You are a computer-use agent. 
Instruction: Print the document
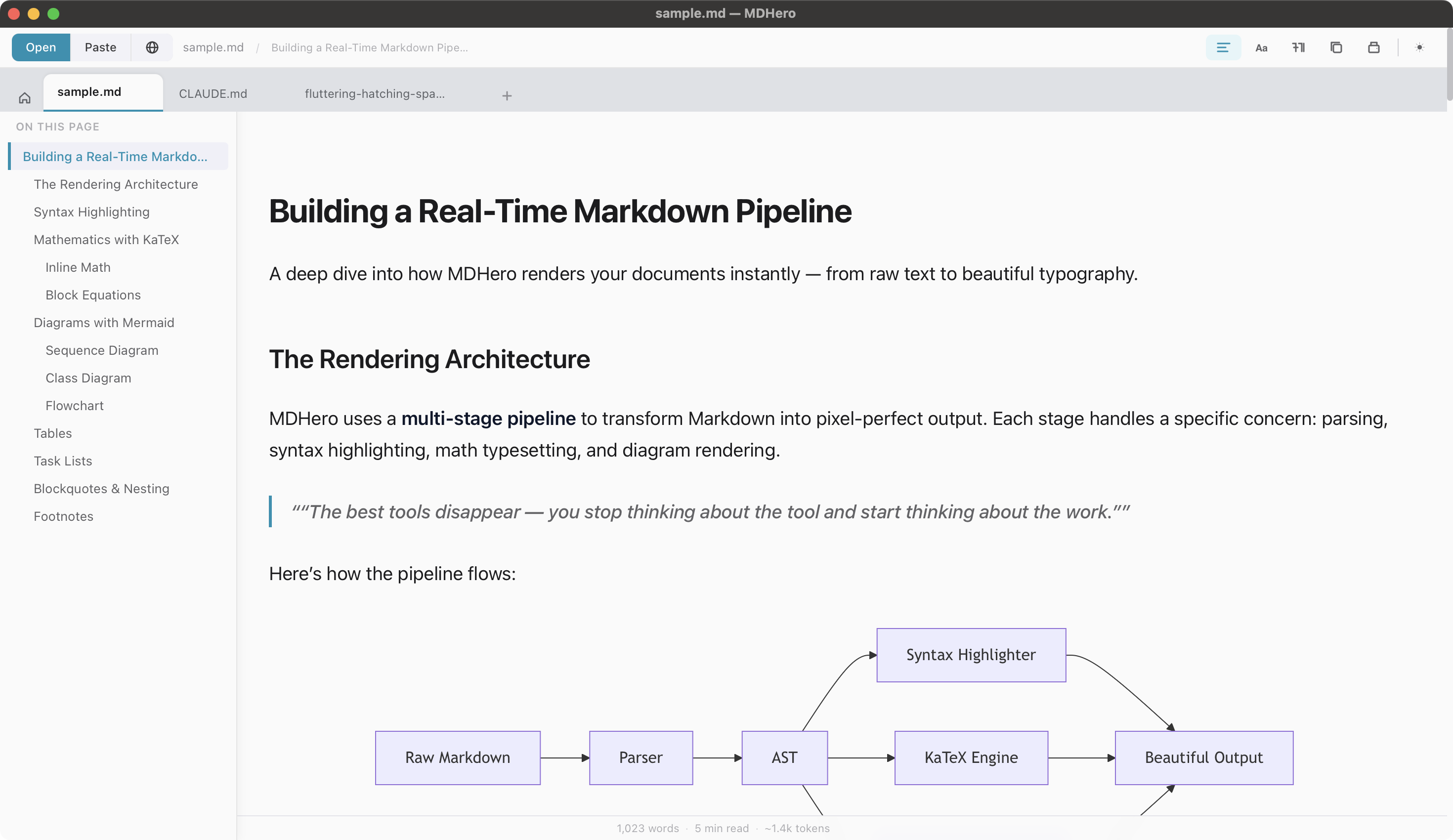(x=1374, y=47)
